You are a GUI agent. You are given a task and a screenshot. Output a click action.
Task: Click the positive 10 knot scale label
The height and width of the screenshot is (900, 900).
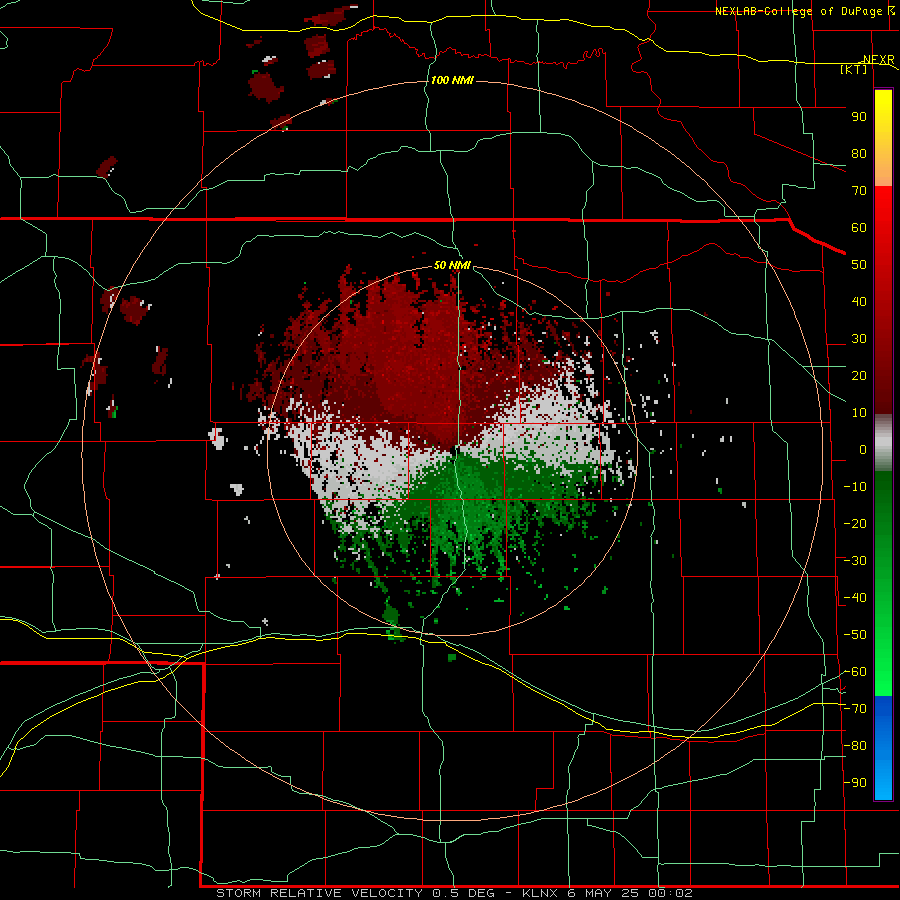[x=859, y=413]
